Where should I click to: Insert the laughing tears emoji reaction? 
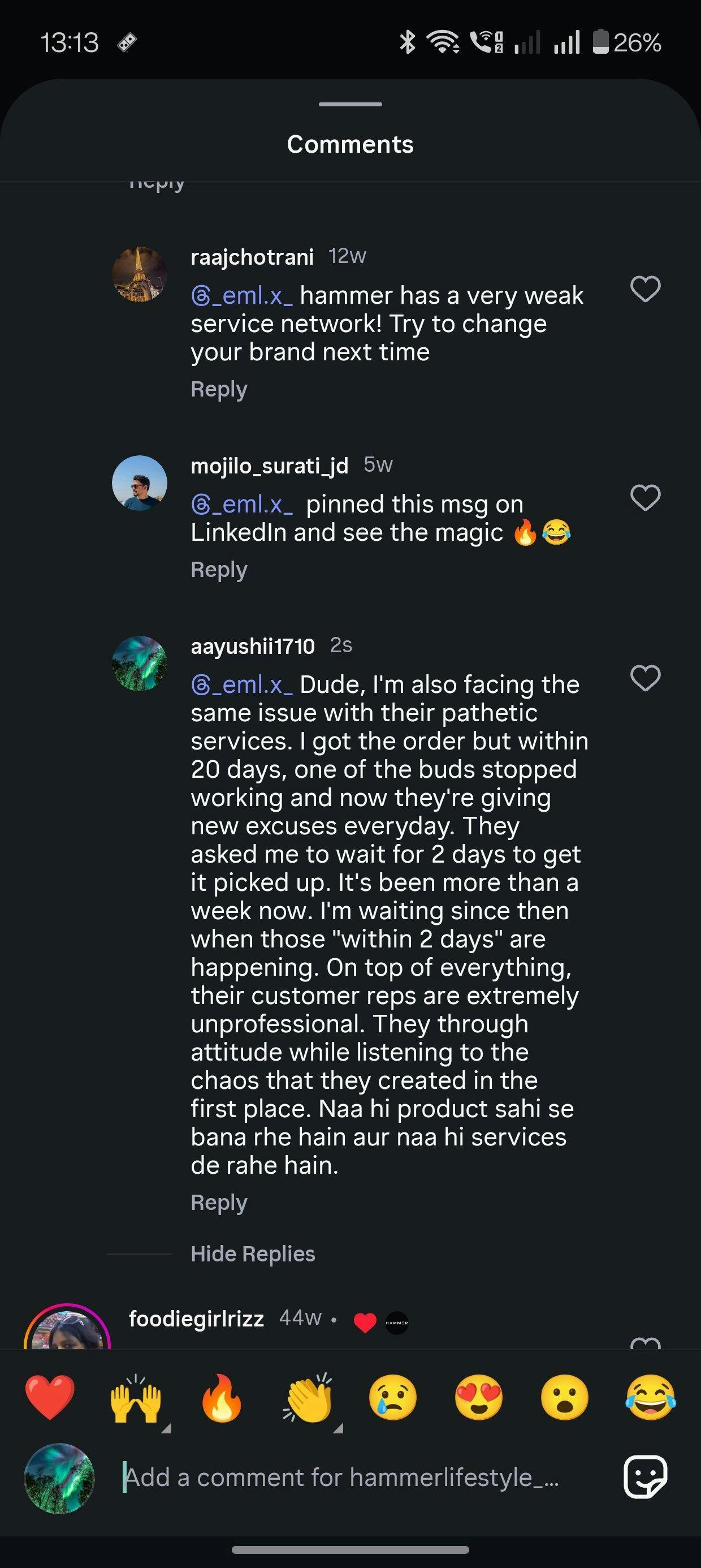(650, 1398)
